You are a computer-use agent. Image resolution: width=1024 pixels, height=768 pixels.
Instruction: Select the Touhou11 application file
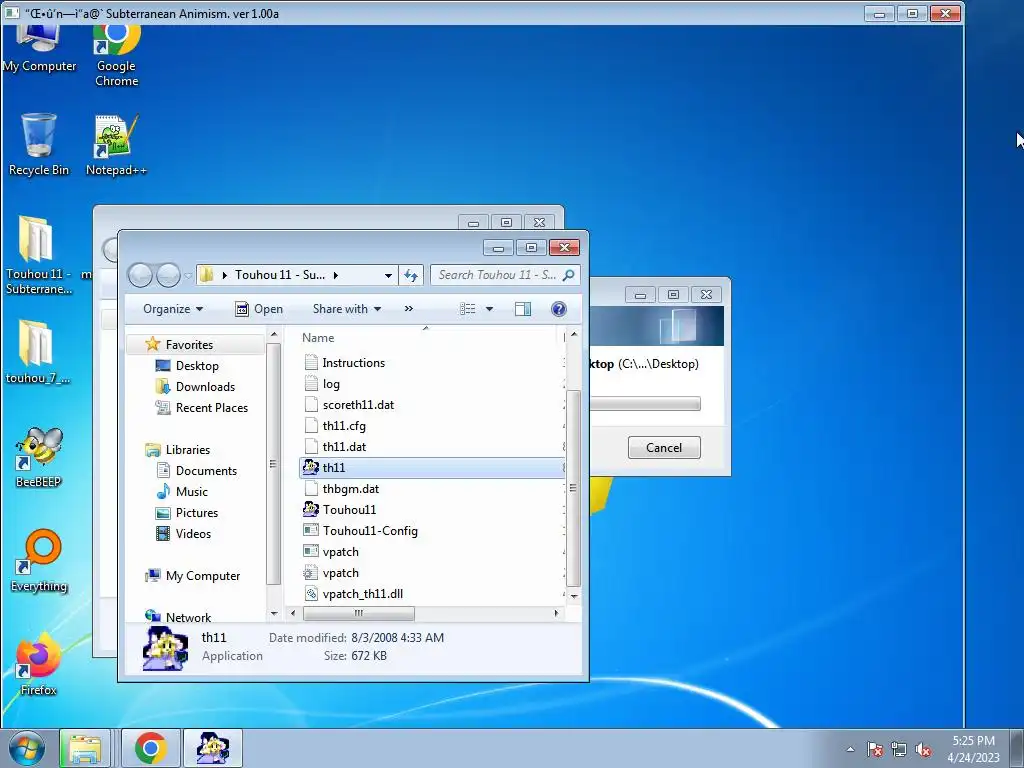[349, 509]
